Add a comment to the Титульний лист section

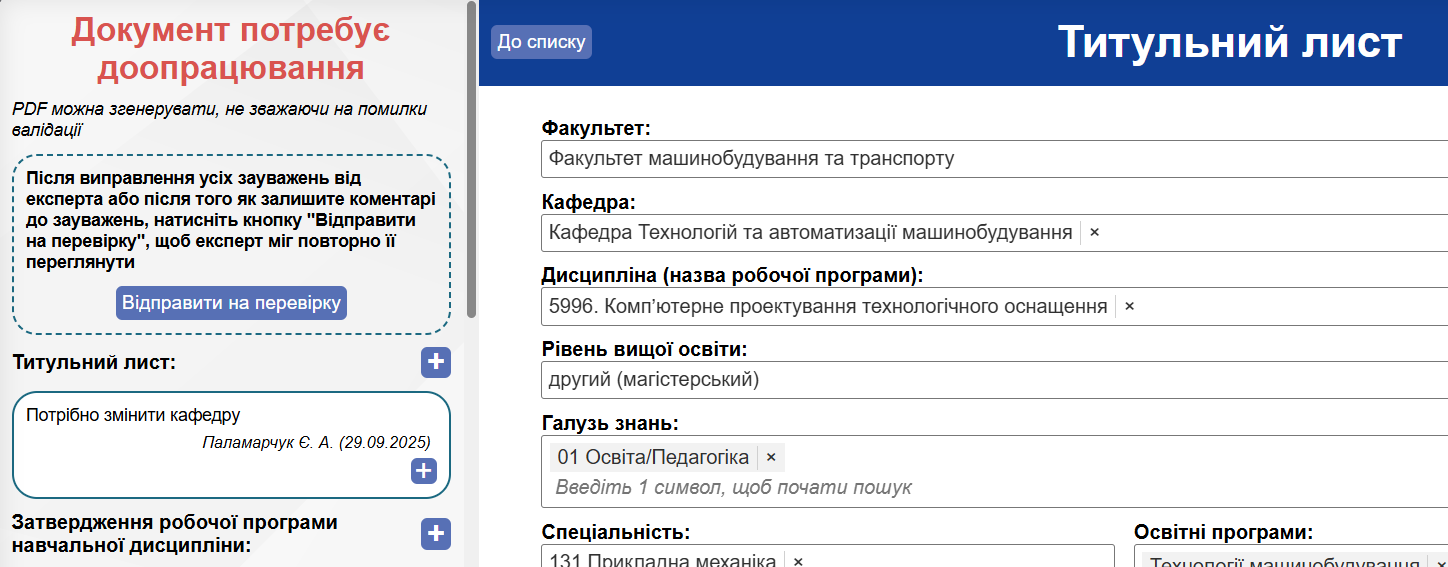point(435,363)
